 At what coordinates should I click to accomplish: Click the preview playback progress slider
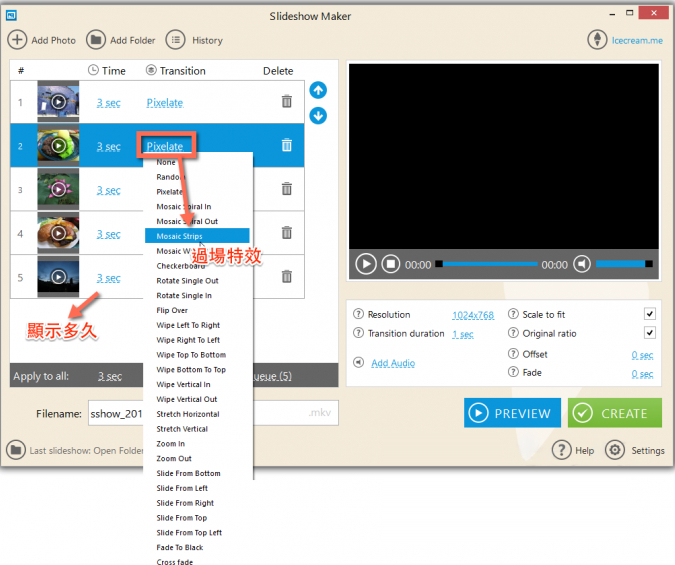pos(486,264)
